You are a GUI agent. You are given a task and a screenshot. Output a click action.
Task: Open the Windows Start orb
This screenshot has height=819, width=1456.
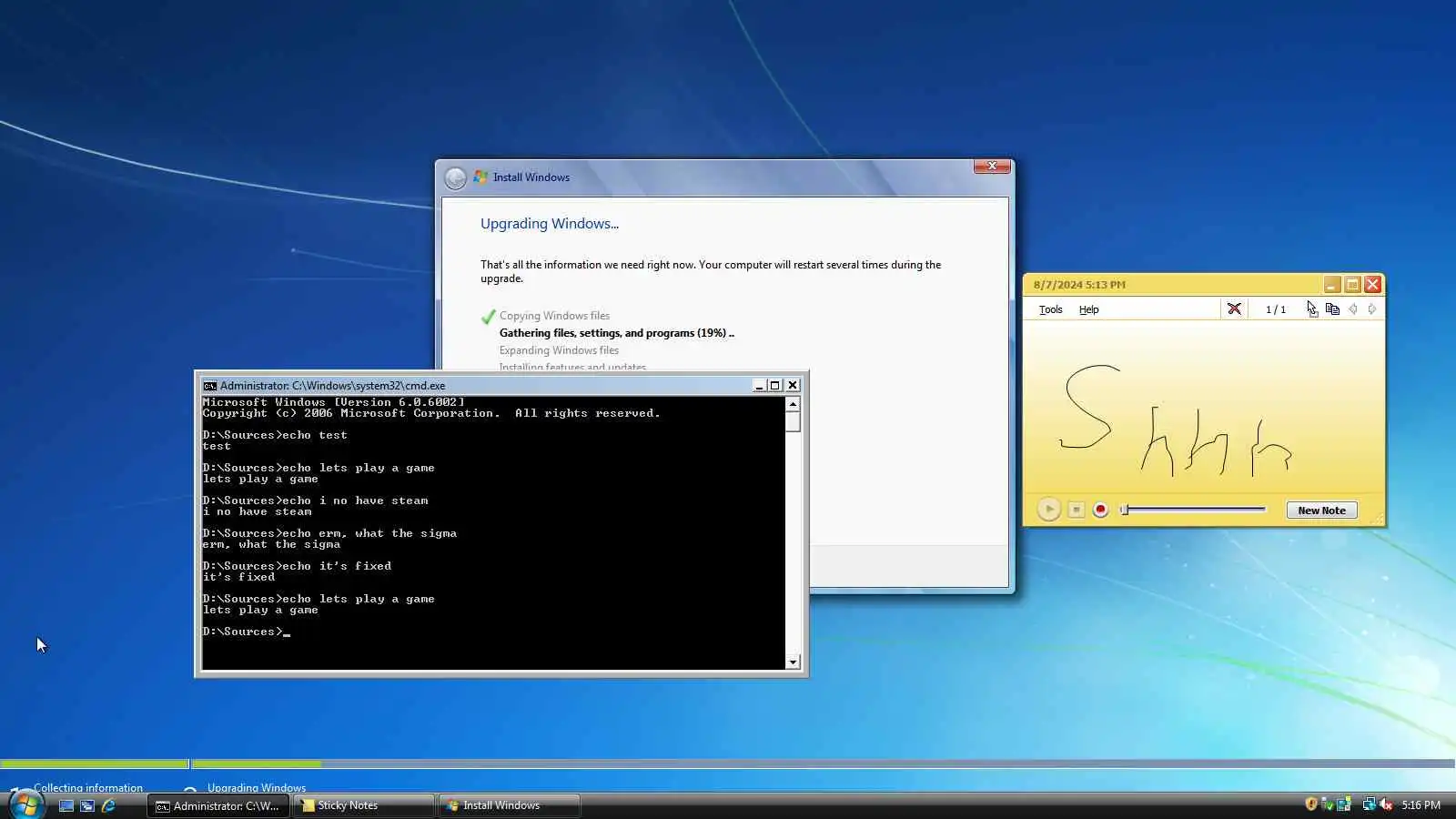(x=25, y=805)
